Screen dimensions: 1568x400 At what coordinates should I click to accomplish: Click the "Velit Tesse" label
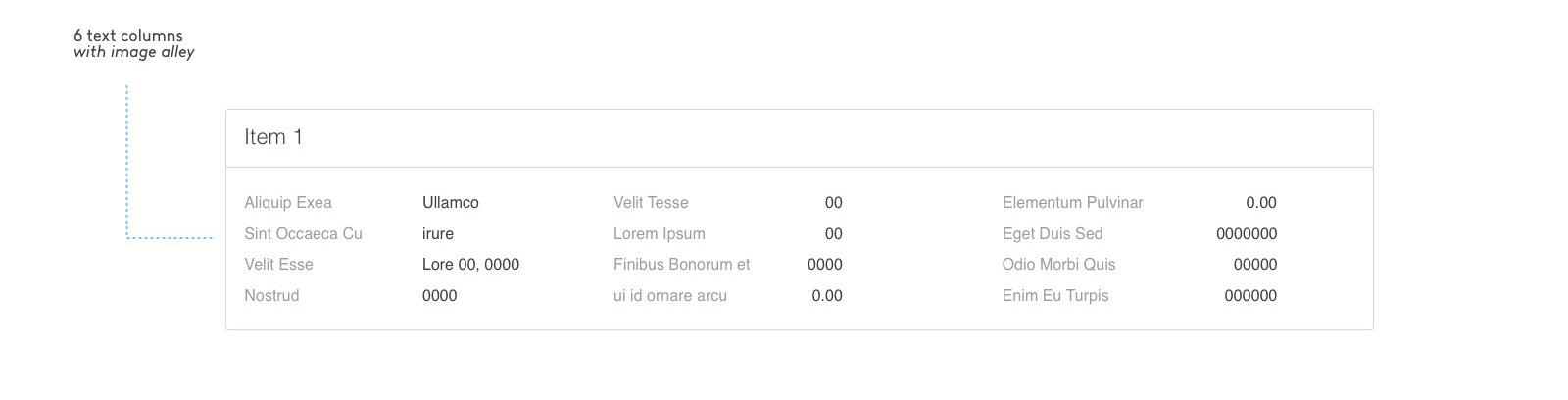tap(651, 203)
